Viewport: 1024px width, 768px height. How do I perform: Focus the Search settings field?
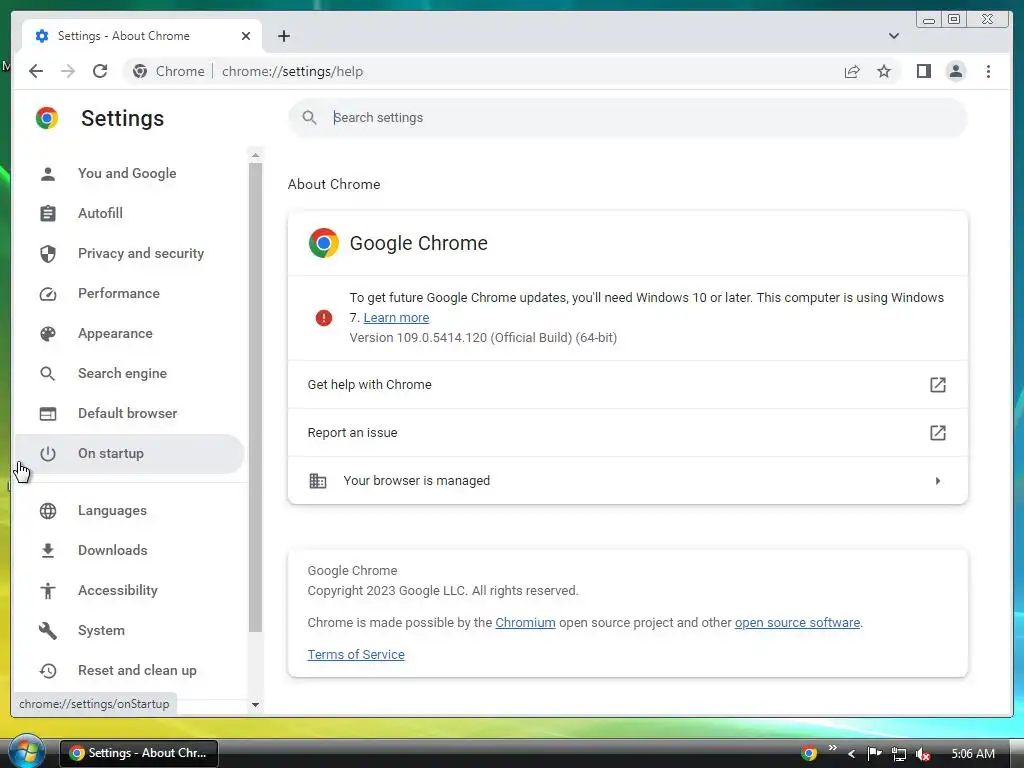(x=628, y=118)
